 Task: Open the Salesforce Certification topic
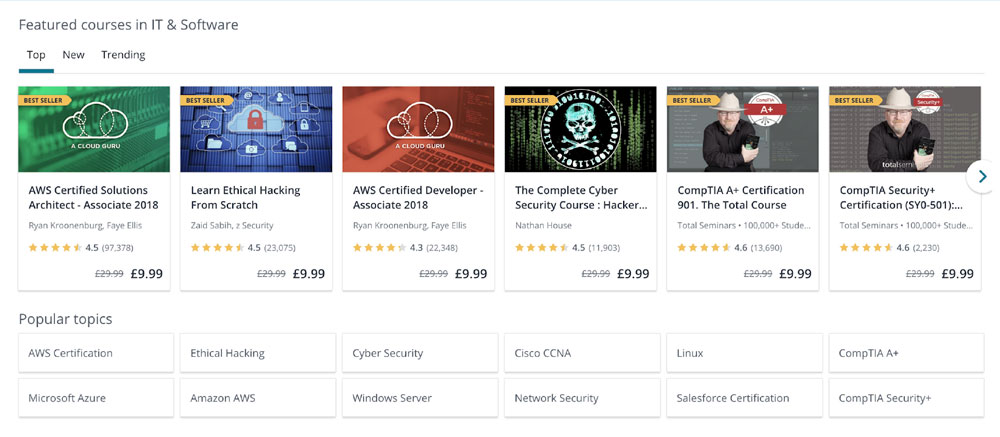(x=744, y=398)
